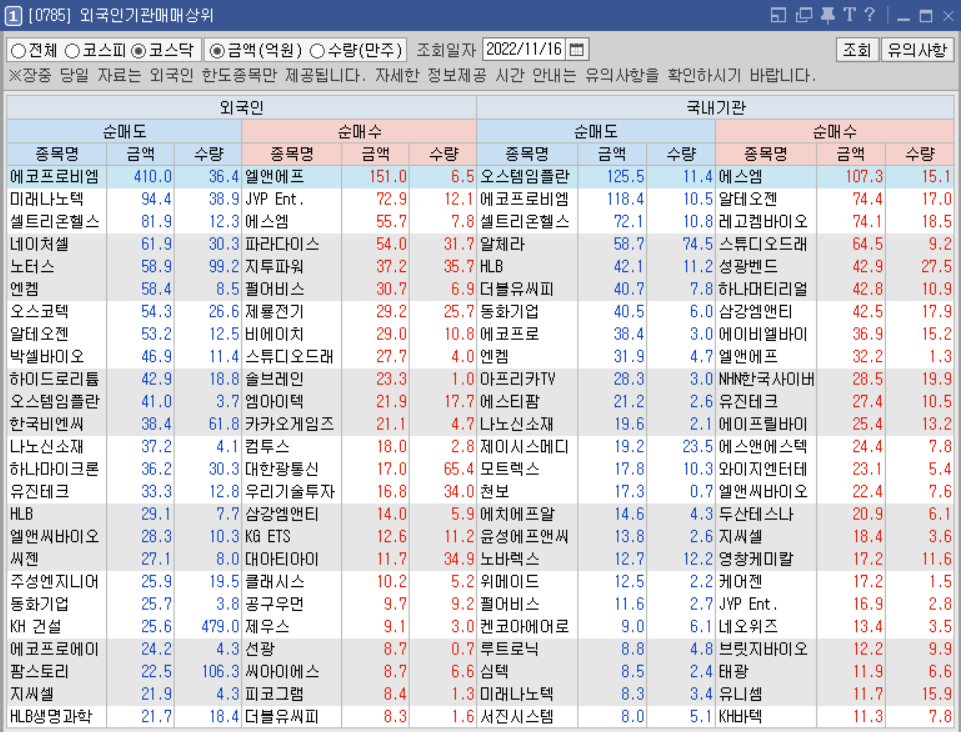
Task: Select KH 건설 in the table
Action: [36, 626]
